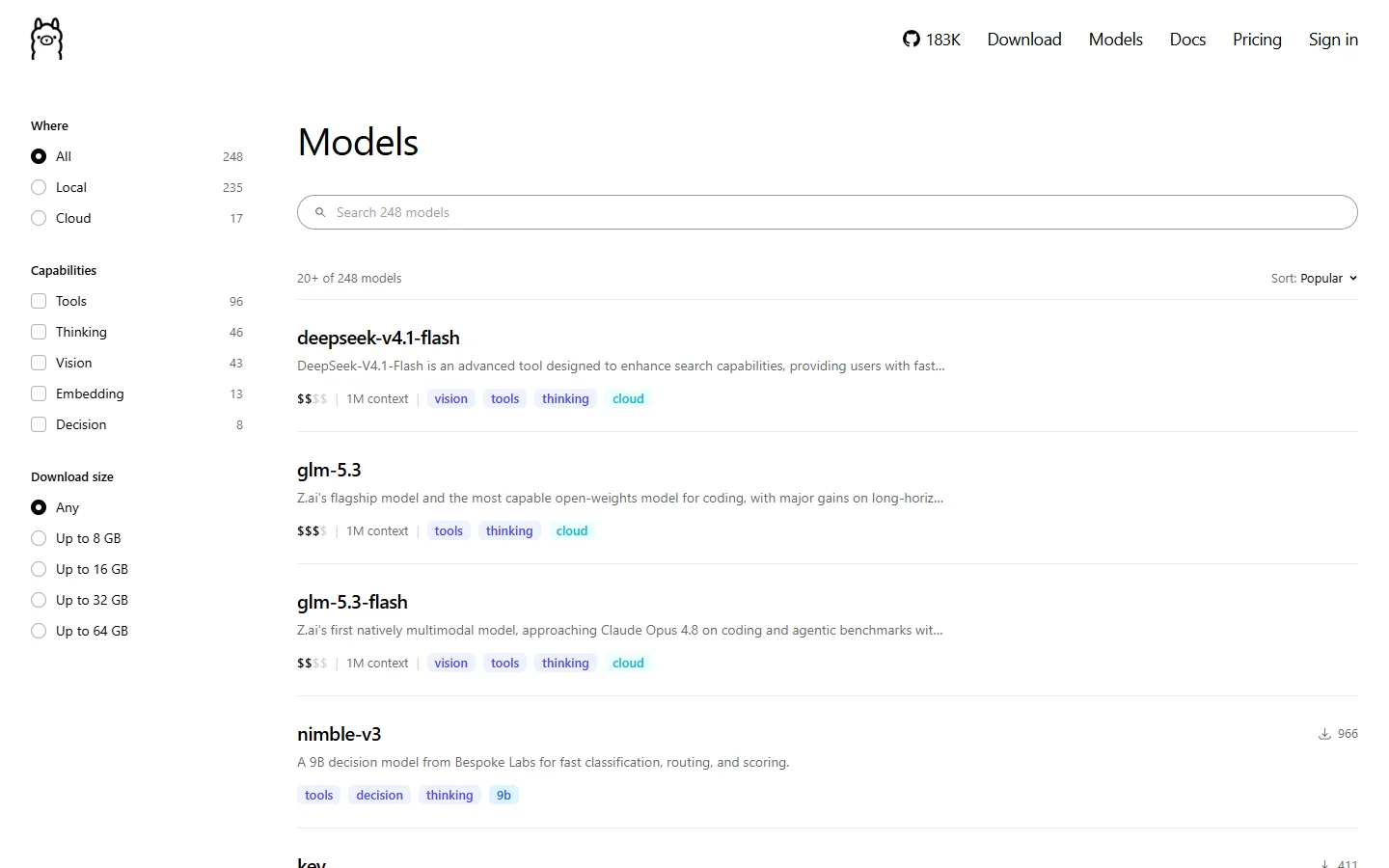Open the glm-5.3 model page
Image resolution: width=1389 pixels, height=868 pixels.
click(x=329, y=470)
